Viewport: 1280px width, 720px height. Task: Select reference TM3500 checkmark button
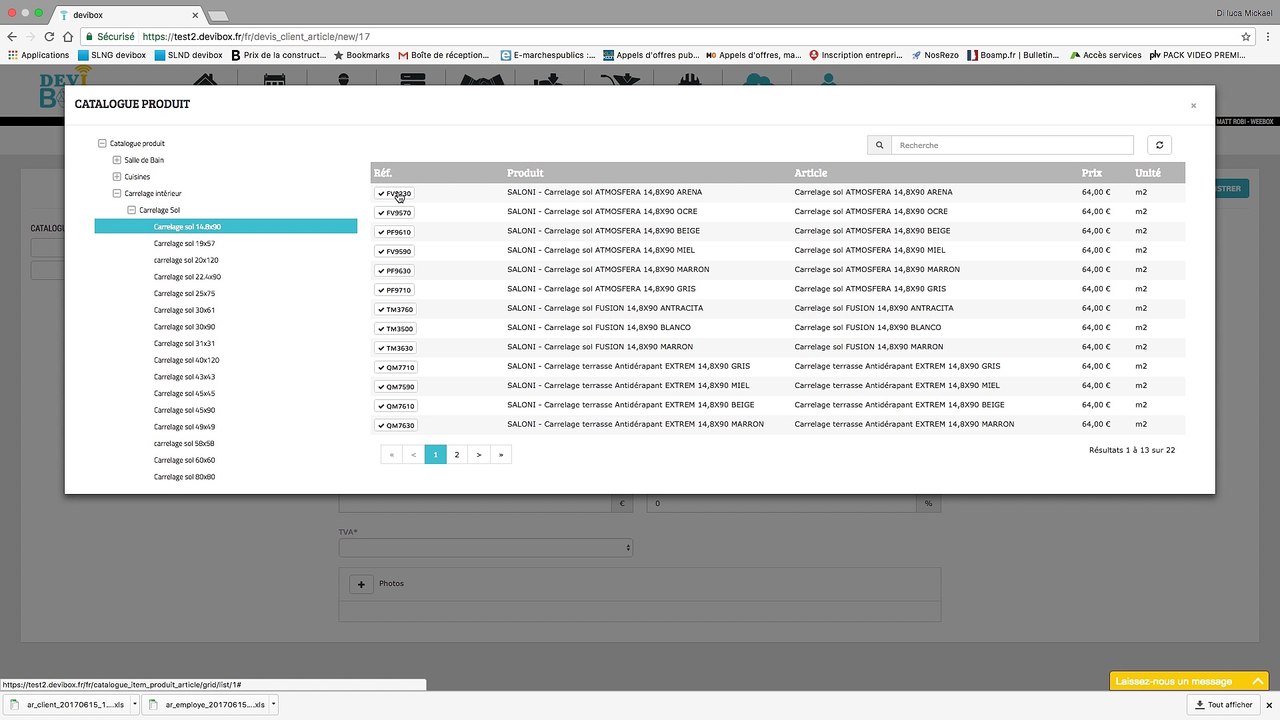click(x=395, y=329)
